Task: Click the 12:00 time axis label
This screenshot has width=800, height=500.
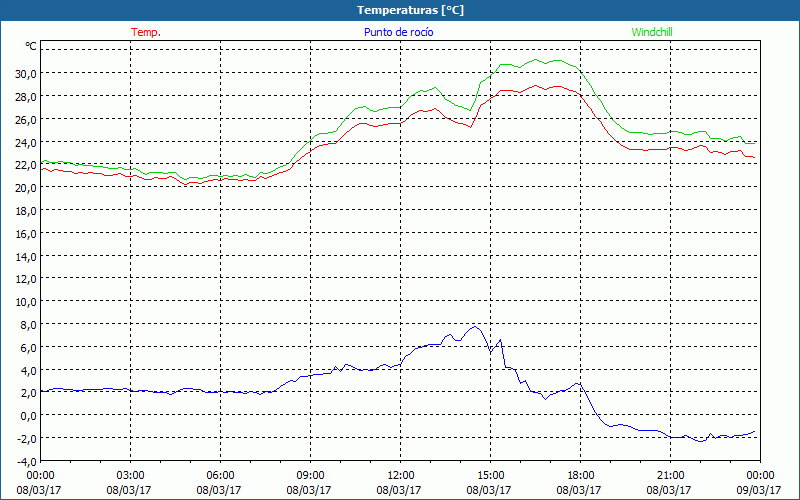Action: click(401, 476)
